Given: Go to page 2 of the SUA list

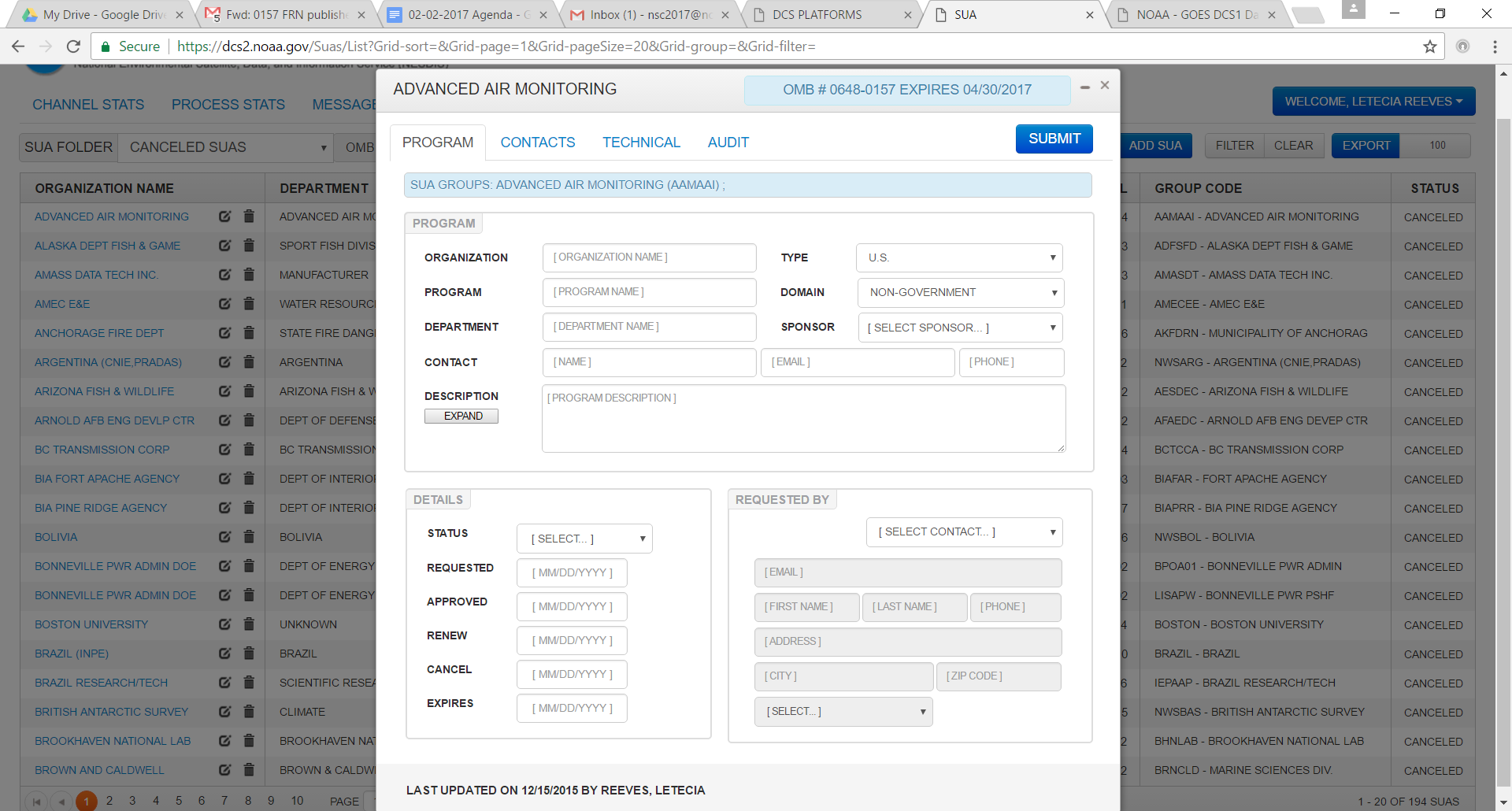Looking at the screenshot, I should [x=109, y=801].
